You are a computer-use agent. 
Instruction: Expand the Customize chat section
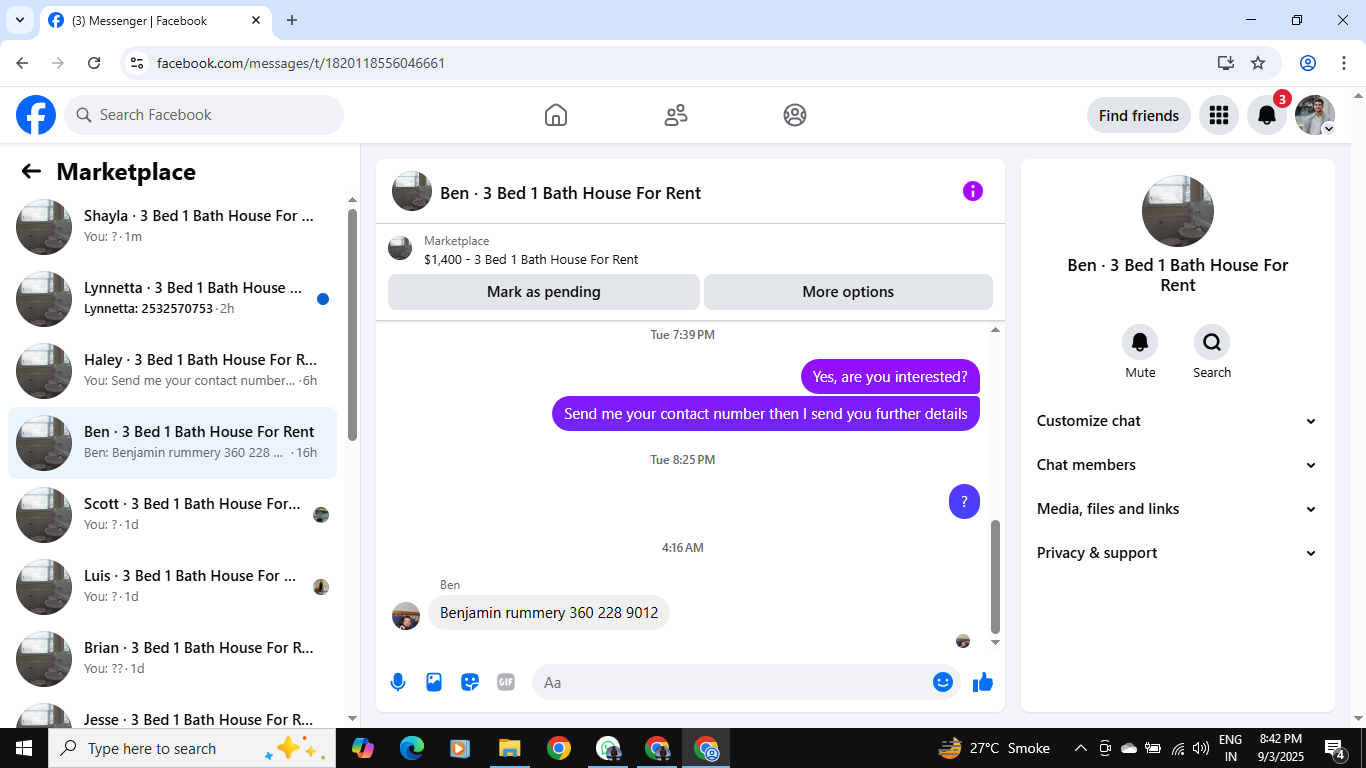click(x=1177, y=421)
